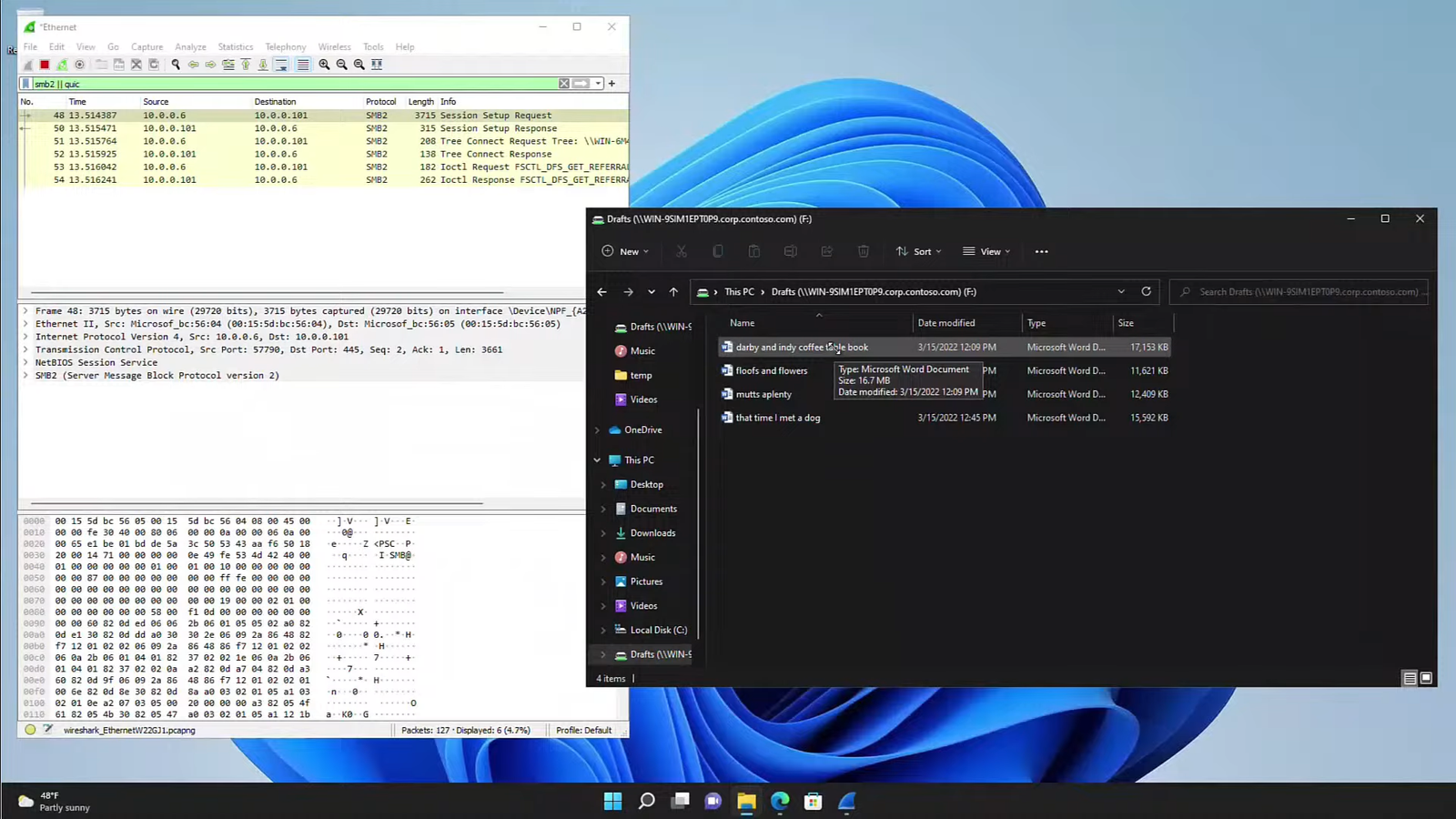Expand Local Disk (C:) in sidebar
This screenshot has height=819, width=1456.
pos(604,630)
